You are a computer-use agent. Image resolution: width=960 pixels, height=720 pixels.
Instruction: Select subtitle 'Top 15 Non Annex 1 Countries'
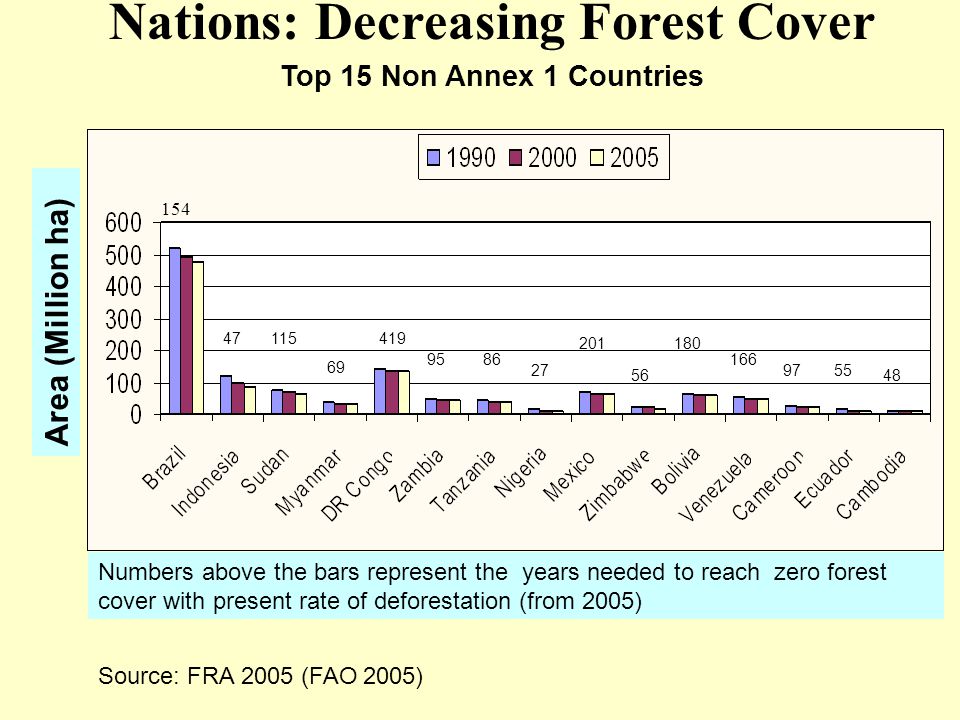[492, 77]
